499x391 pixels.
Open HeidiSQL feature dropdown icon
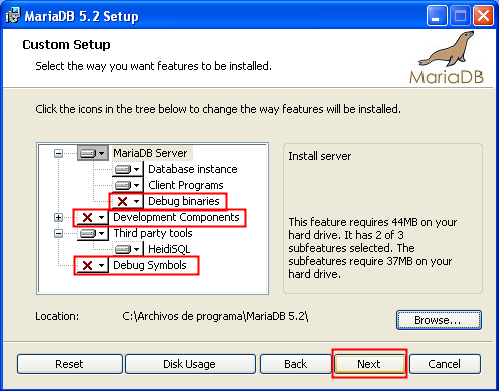pyautogui.click(x=127, y=249)
